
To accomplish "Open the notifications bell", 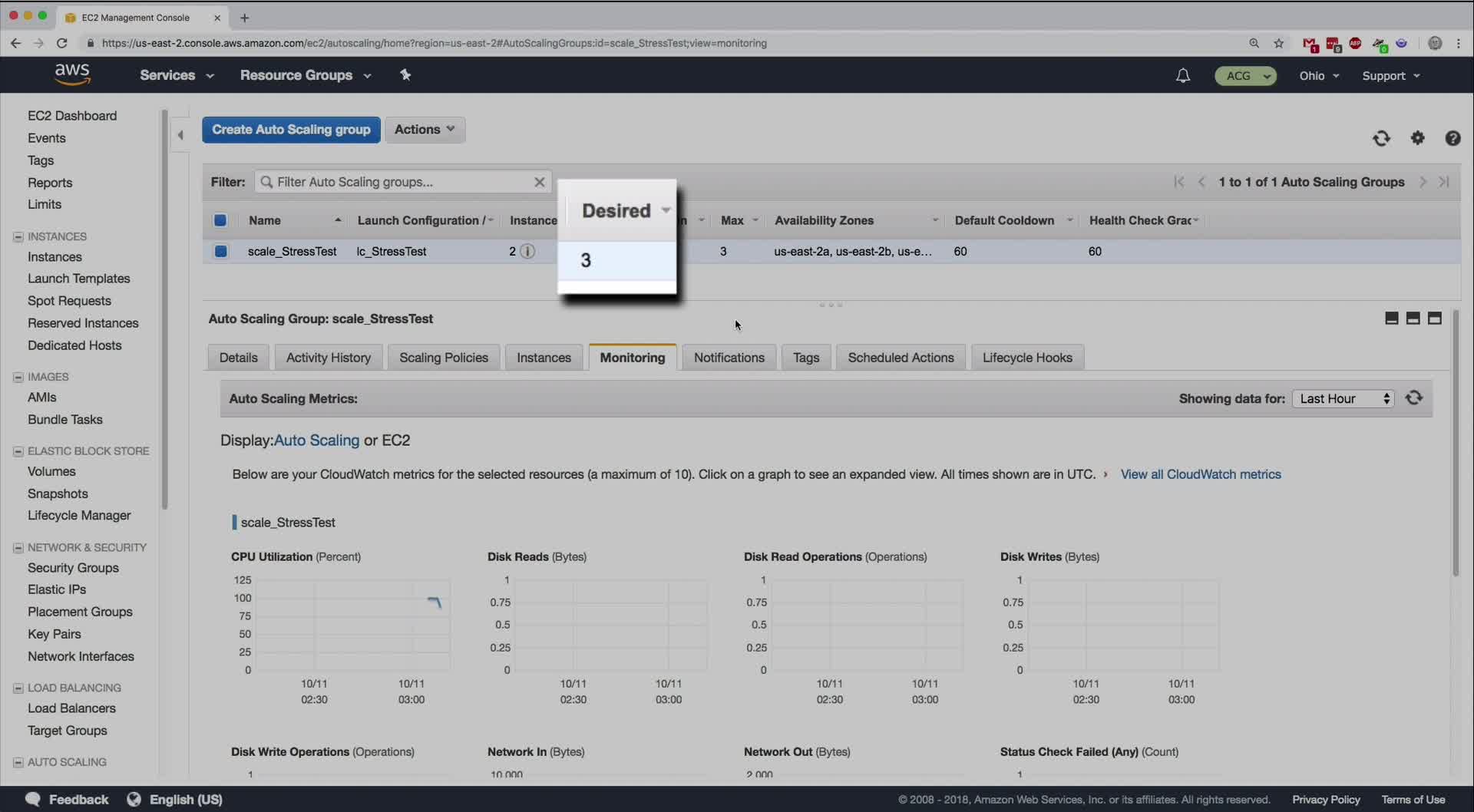I will 1183,75.
